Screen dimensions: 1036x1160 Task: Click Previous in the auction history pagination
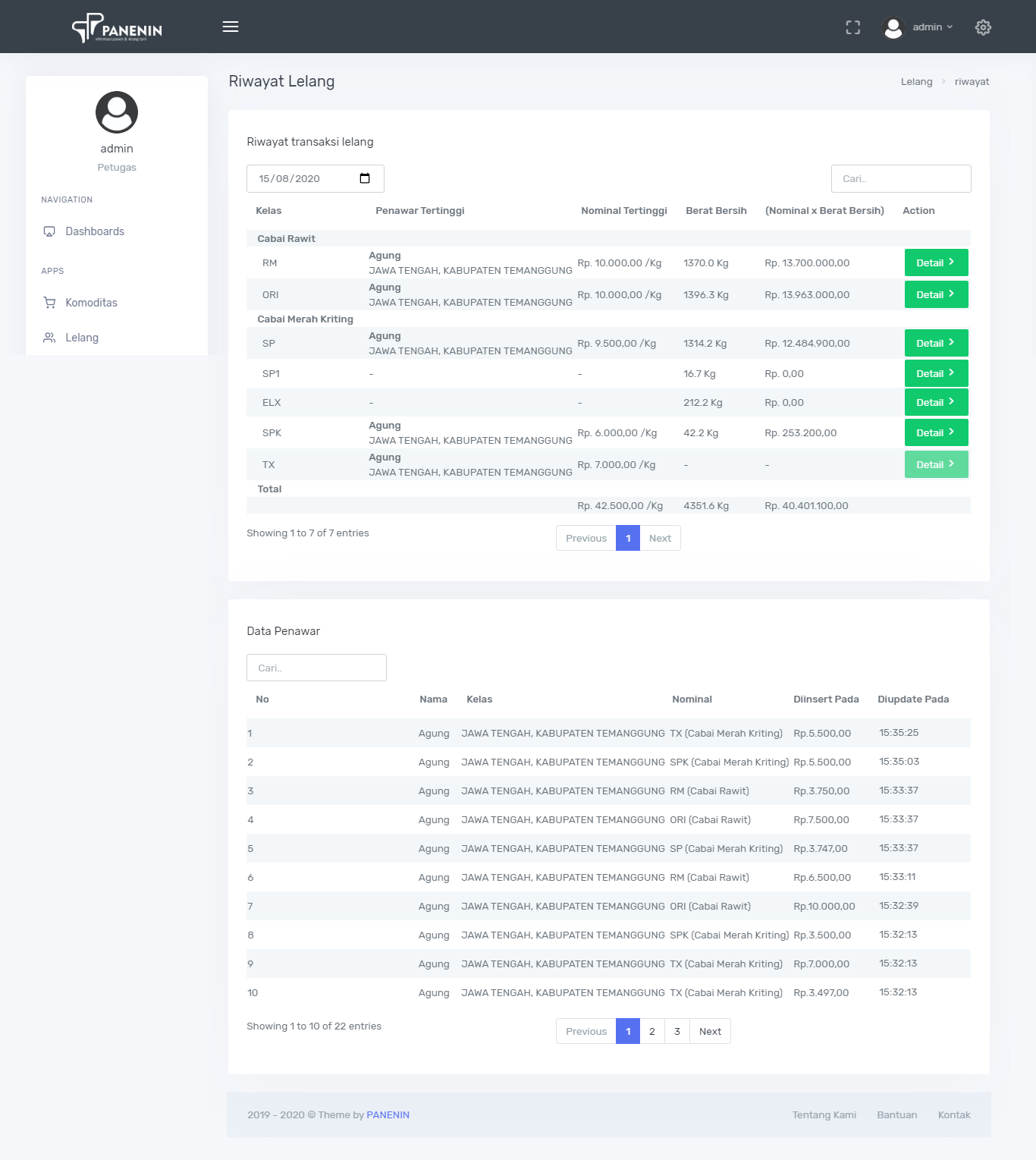(586, 538)
